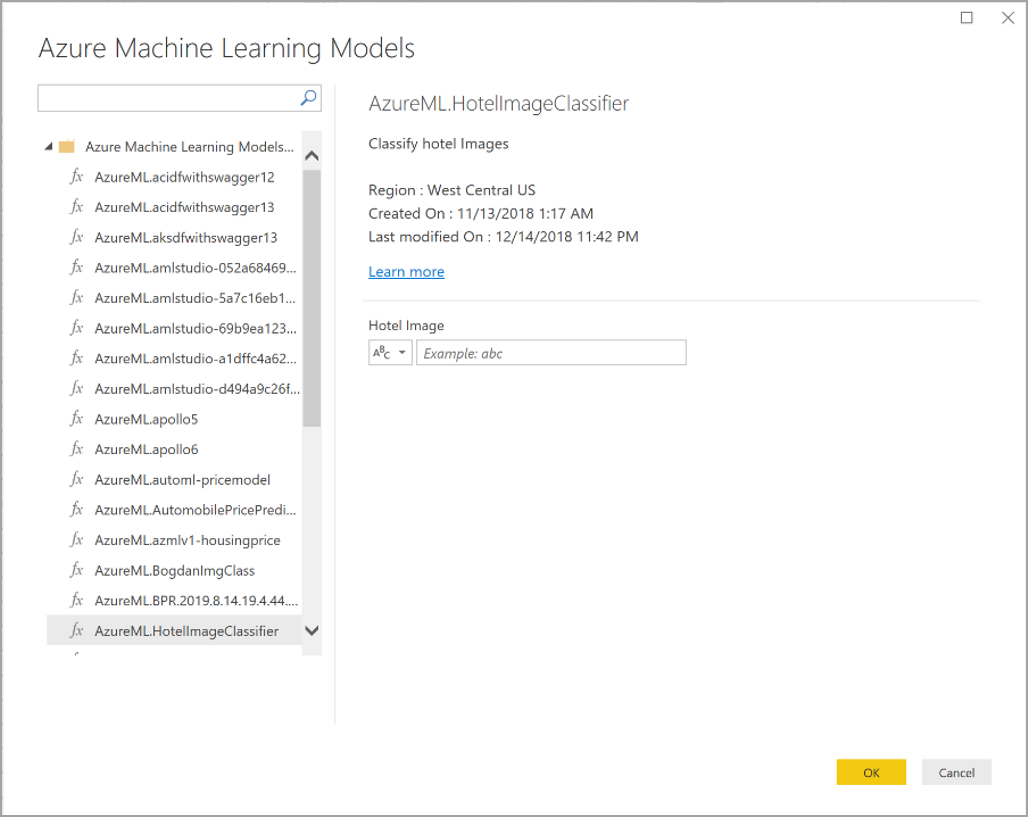
Task: Click the AzureML.HotelImageClassifier heading
Action: click(498, 104)
